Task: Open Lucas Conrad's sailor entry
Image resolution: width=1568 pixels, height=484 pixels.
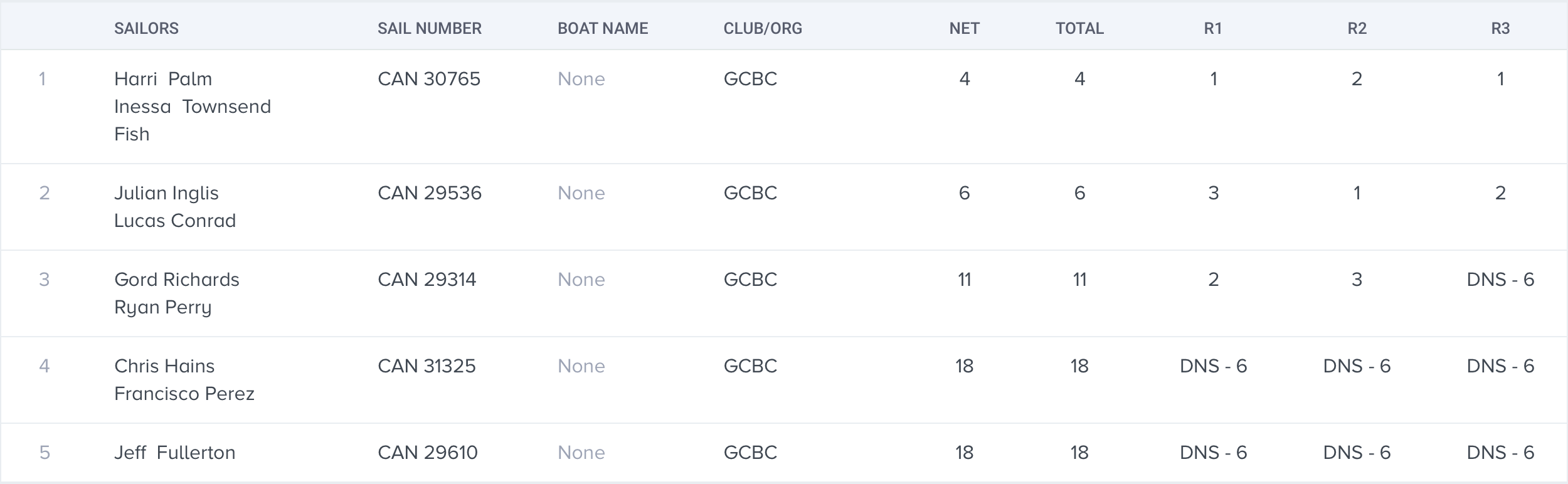Action: [175, 221]
